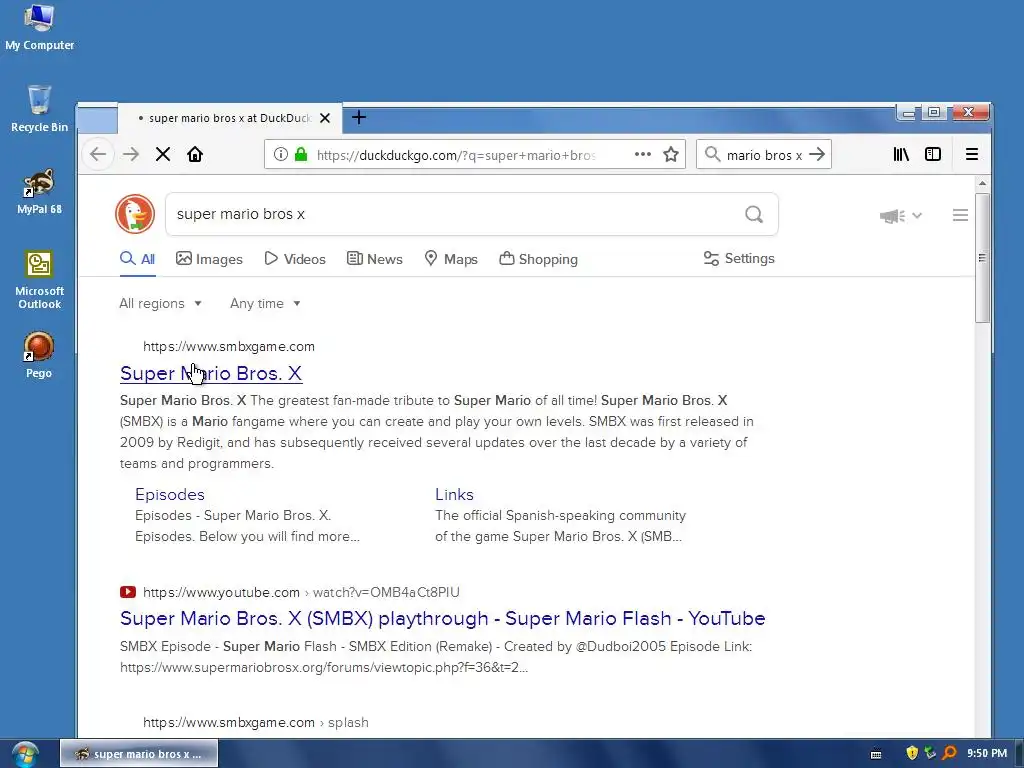
Task: Switch to the Videos results tab
Action: click(x=295, y=259)
